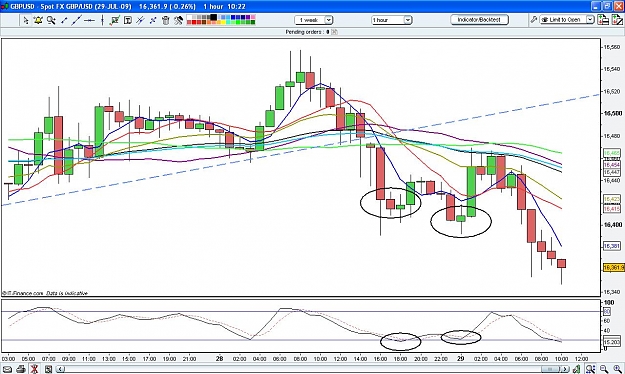Pick the white swatch at top-left of palette
This screenshot has height=374, width=625.
click(x=189, y=17)
